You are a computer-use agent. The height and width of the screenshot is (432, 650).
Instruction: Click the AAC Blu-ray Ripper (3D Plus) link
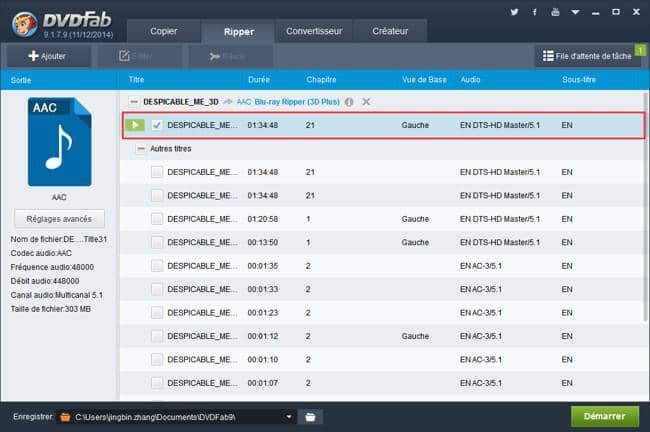click(288, 102)
